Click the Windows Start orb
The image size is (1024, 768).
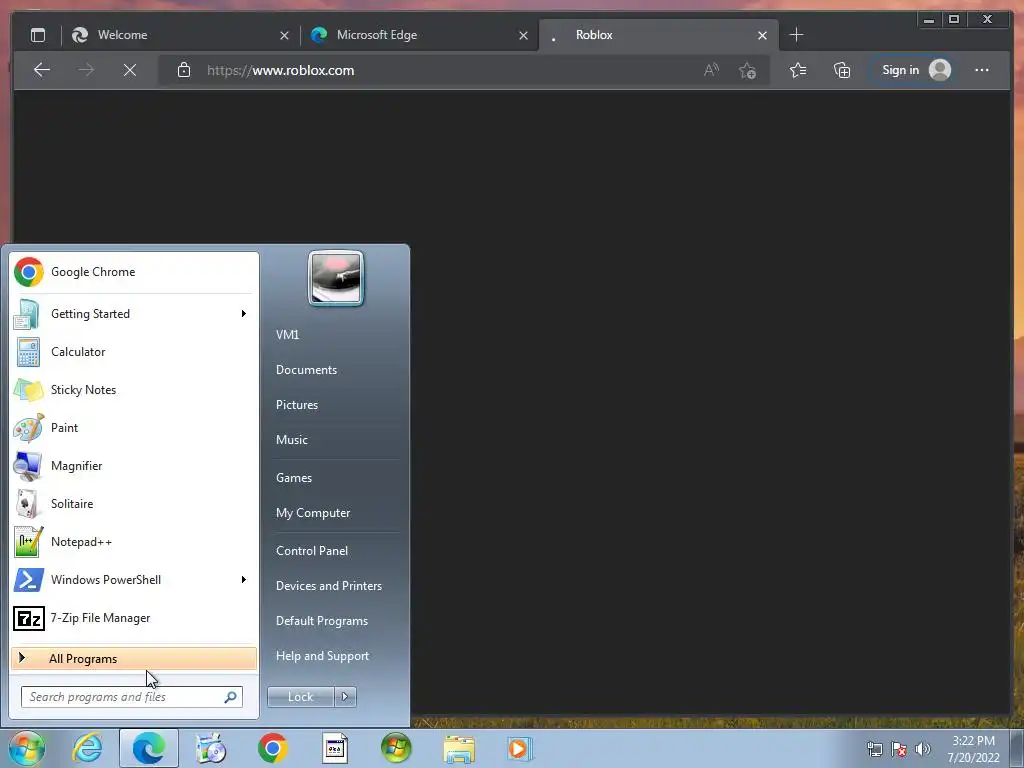(27, 748)
